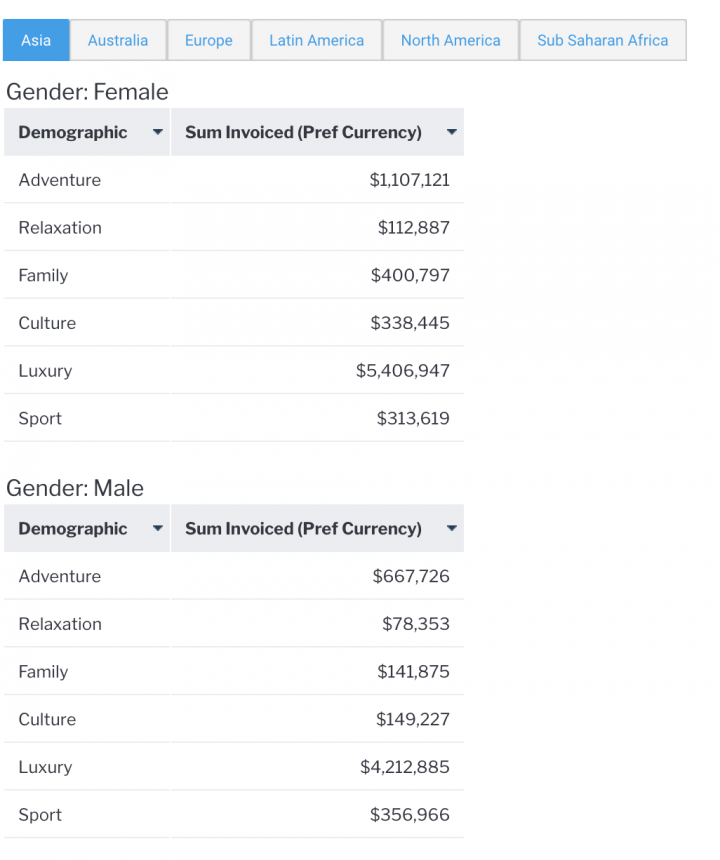
Task: Click the Gender: Female section heading
Action: [87, 91]
